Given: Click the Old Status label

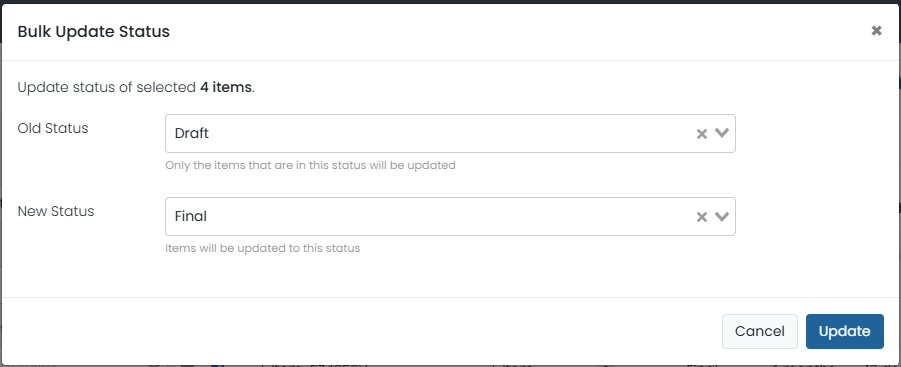Looking at the screenshot, I should tap(53, 128).
